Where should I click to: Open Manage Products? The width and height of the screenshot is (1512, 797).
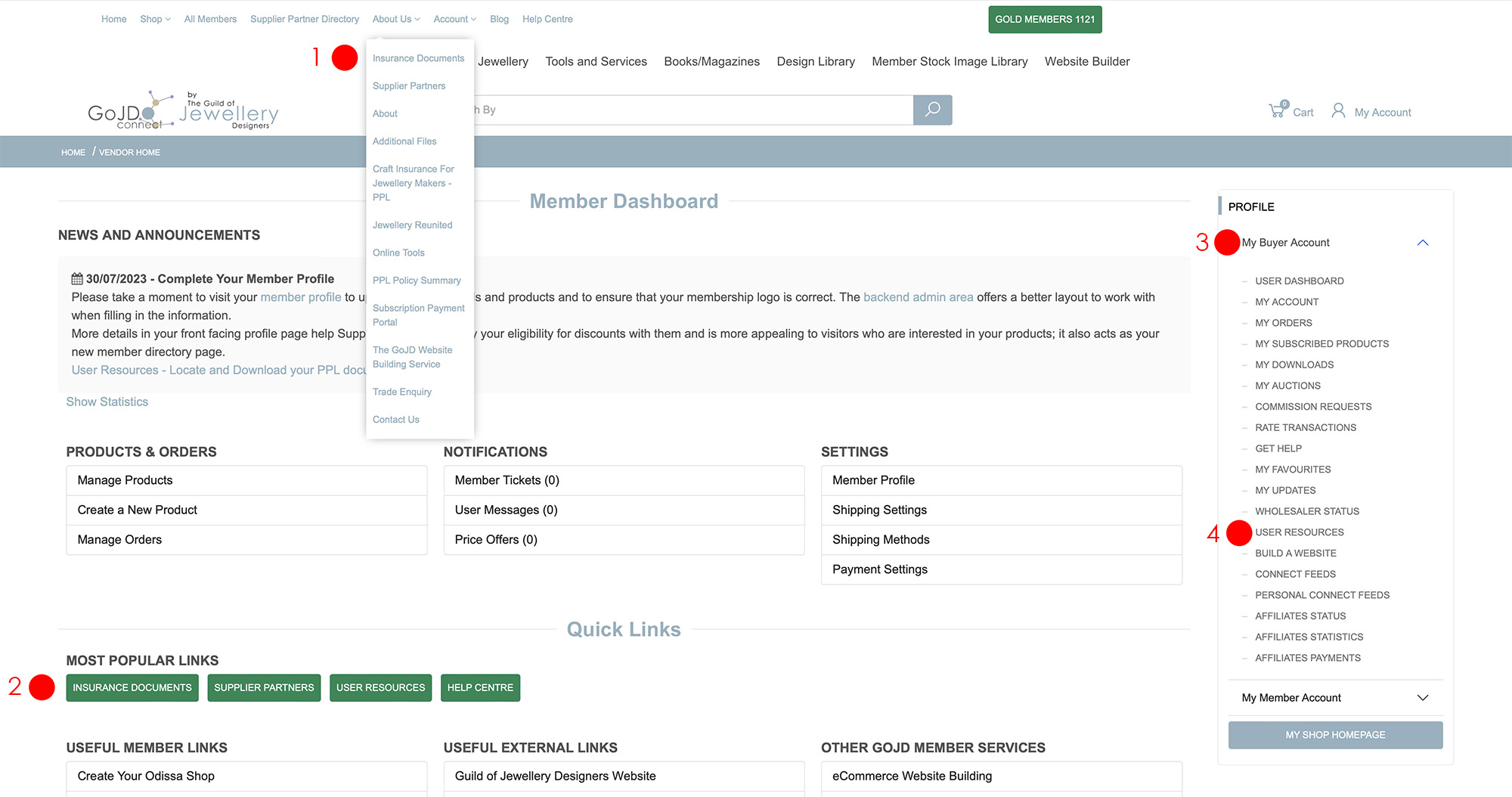pyautogui.click(x=246, y=480)
